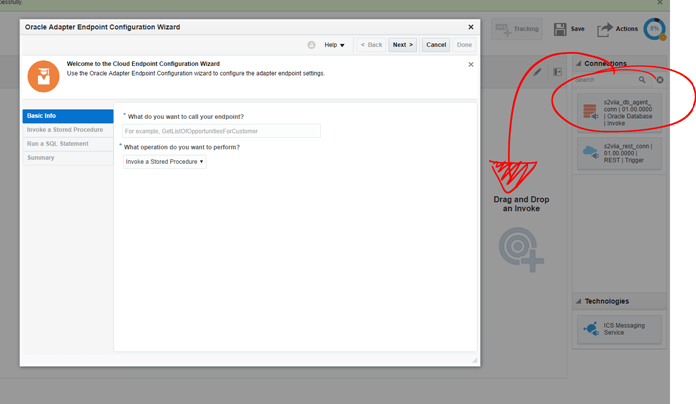
Task: Collapse the Technologies panel section
Action: (x=578, y=301)
